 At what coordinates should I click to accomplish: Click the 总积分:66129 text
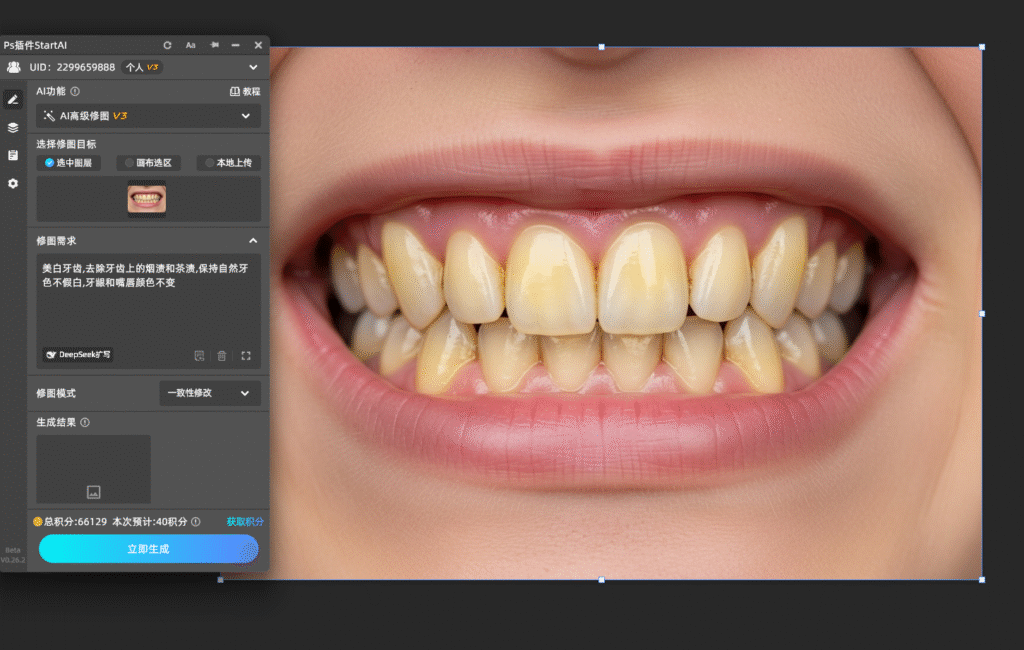(75, 522)
